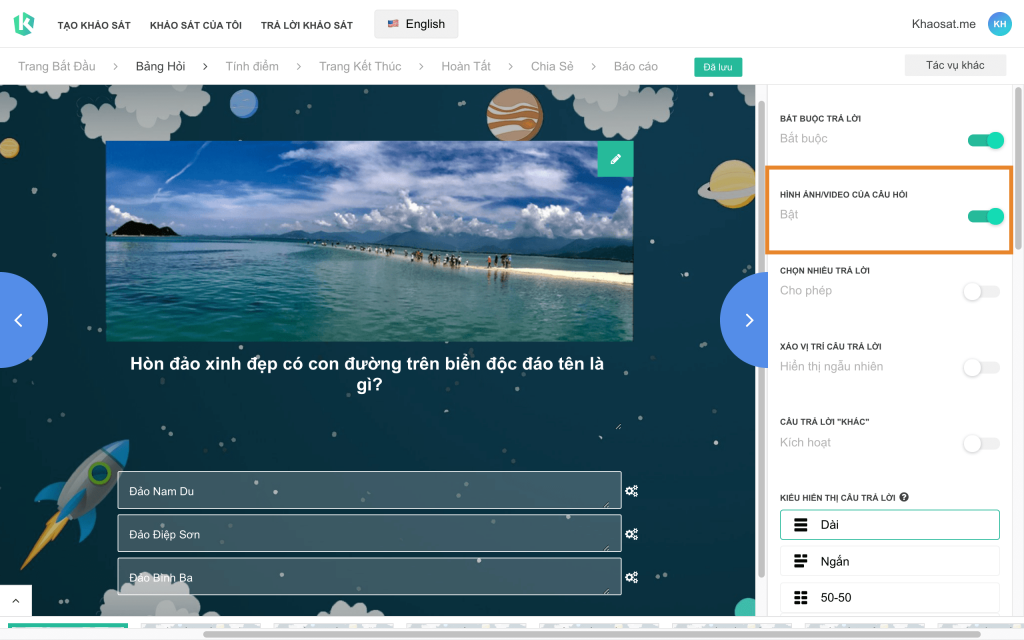Open Tác vụ khác dropdown
The width and height of the screenshot is (1024, 640).
(x=955, y=65)
